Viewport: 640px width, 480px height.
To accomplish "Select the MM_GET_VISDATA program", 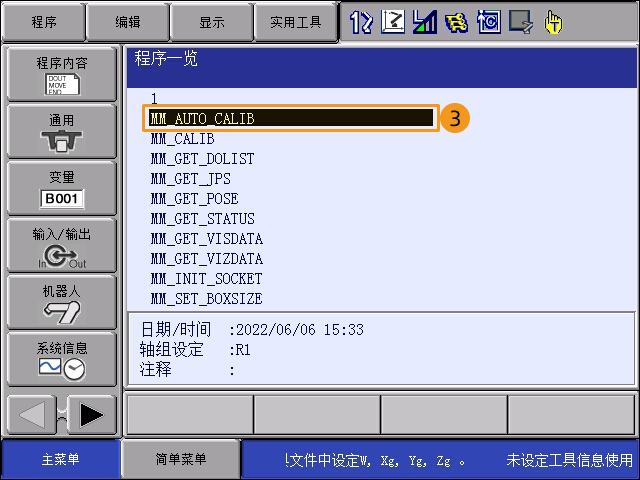I will coord(207,239).
